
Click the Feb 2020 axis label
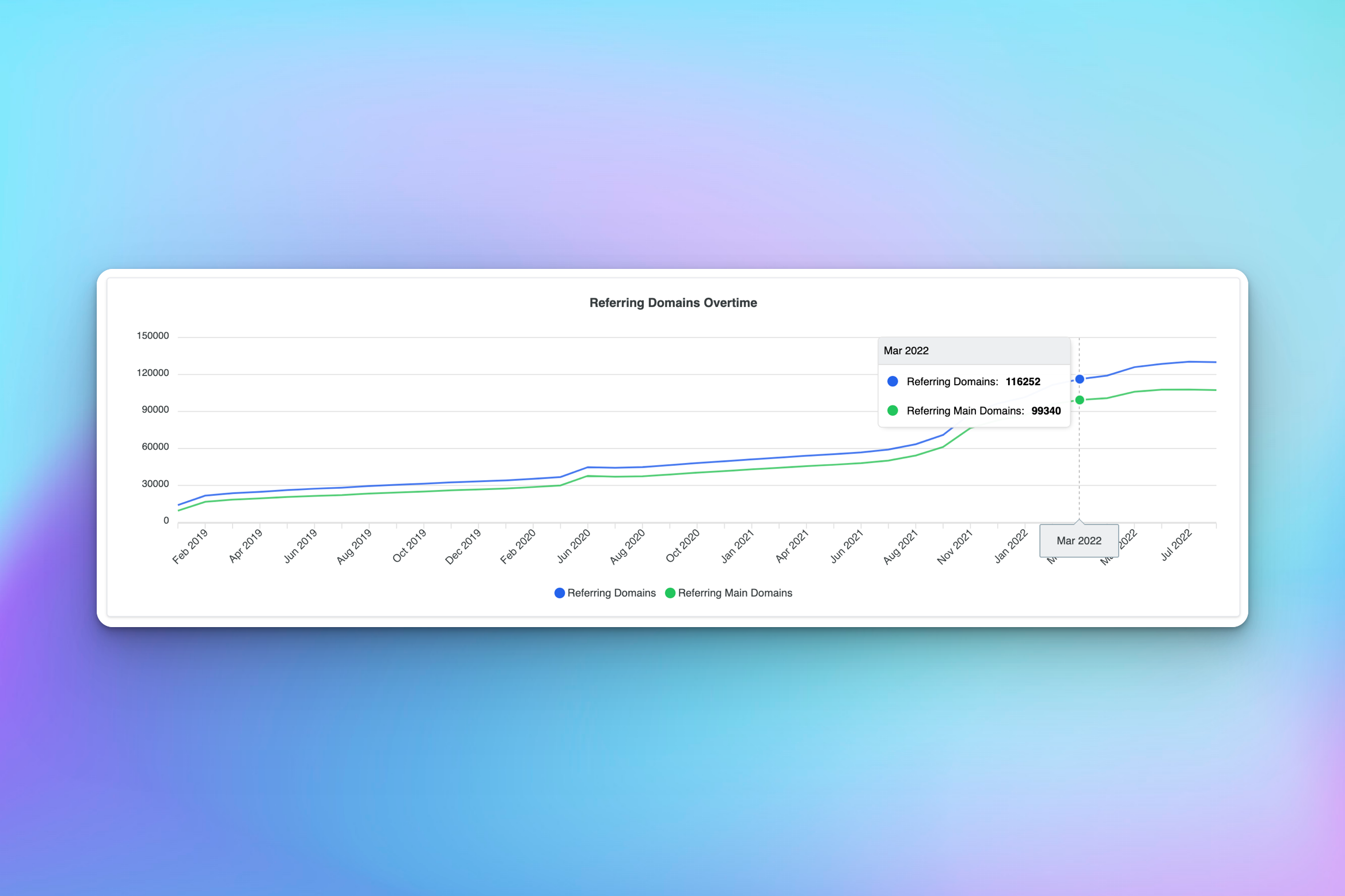[518, 546]
